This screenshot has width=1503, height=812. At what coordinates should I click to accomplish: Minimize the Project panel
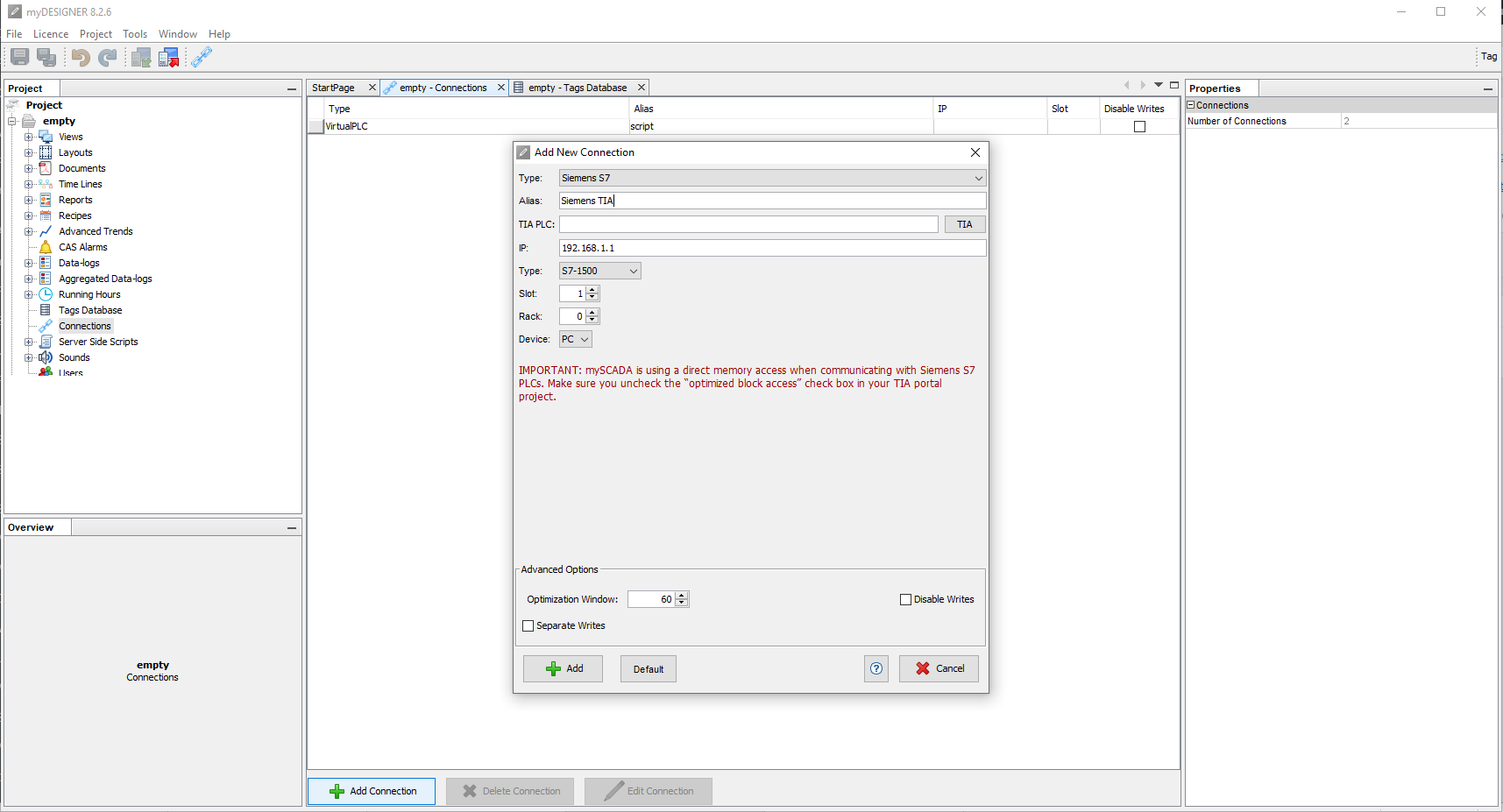pyautogui.click(x=292, y=88)
